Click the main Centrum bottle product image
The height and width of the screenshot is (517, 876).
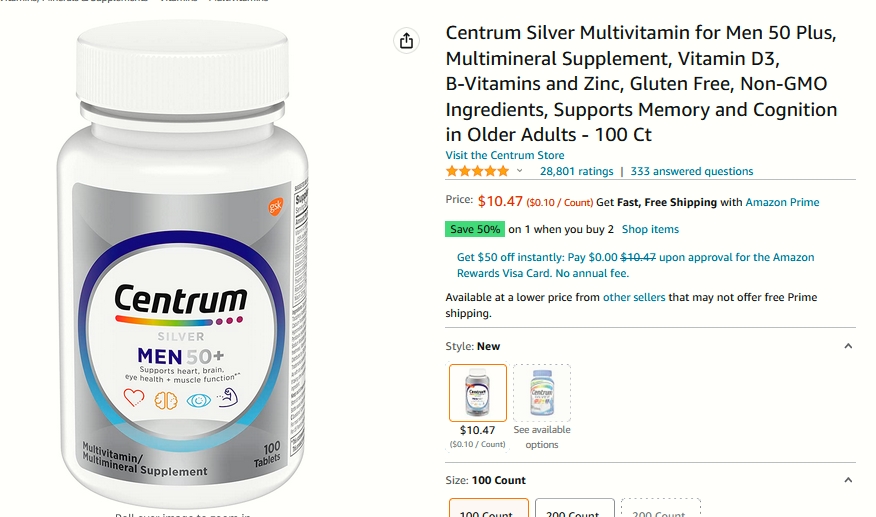coord(183,263)
